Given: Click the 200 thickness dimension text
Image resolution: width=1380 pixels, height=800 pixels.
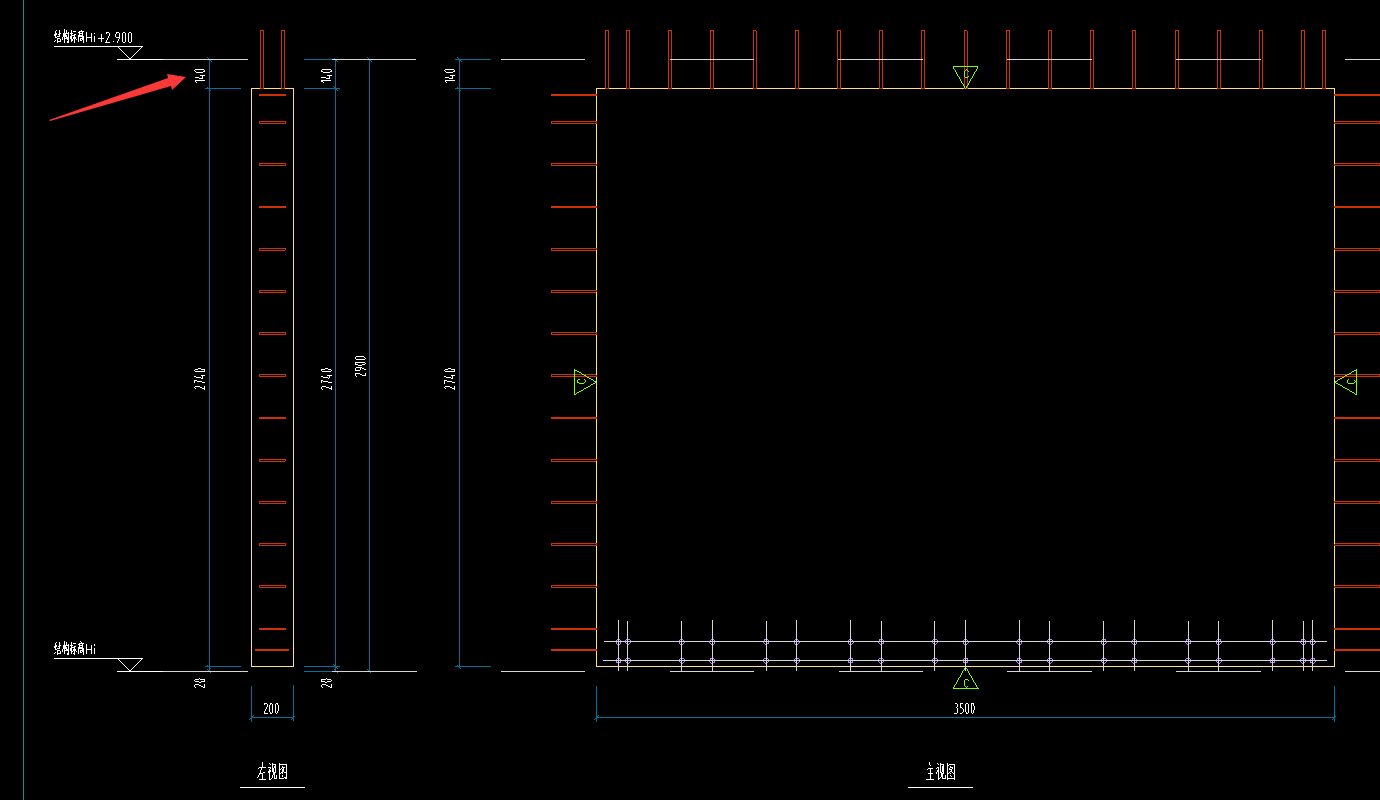Looking at the screenshot, I should (272, 709).
